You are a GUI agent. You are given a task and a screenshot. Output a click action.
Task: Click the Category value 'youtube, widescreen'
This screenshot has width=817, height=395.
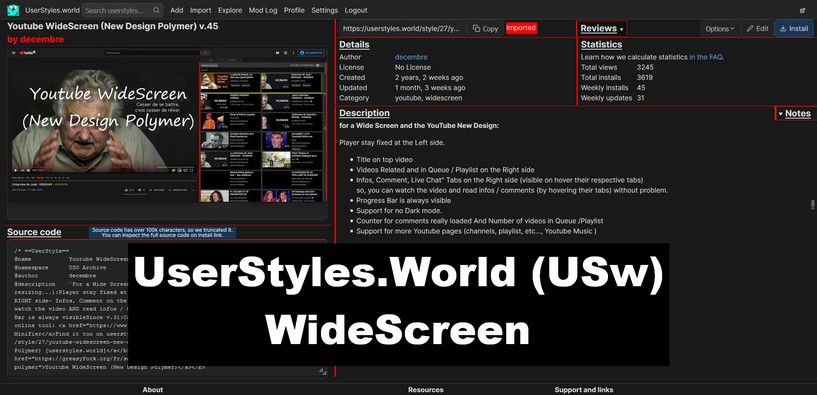[428, 98]
